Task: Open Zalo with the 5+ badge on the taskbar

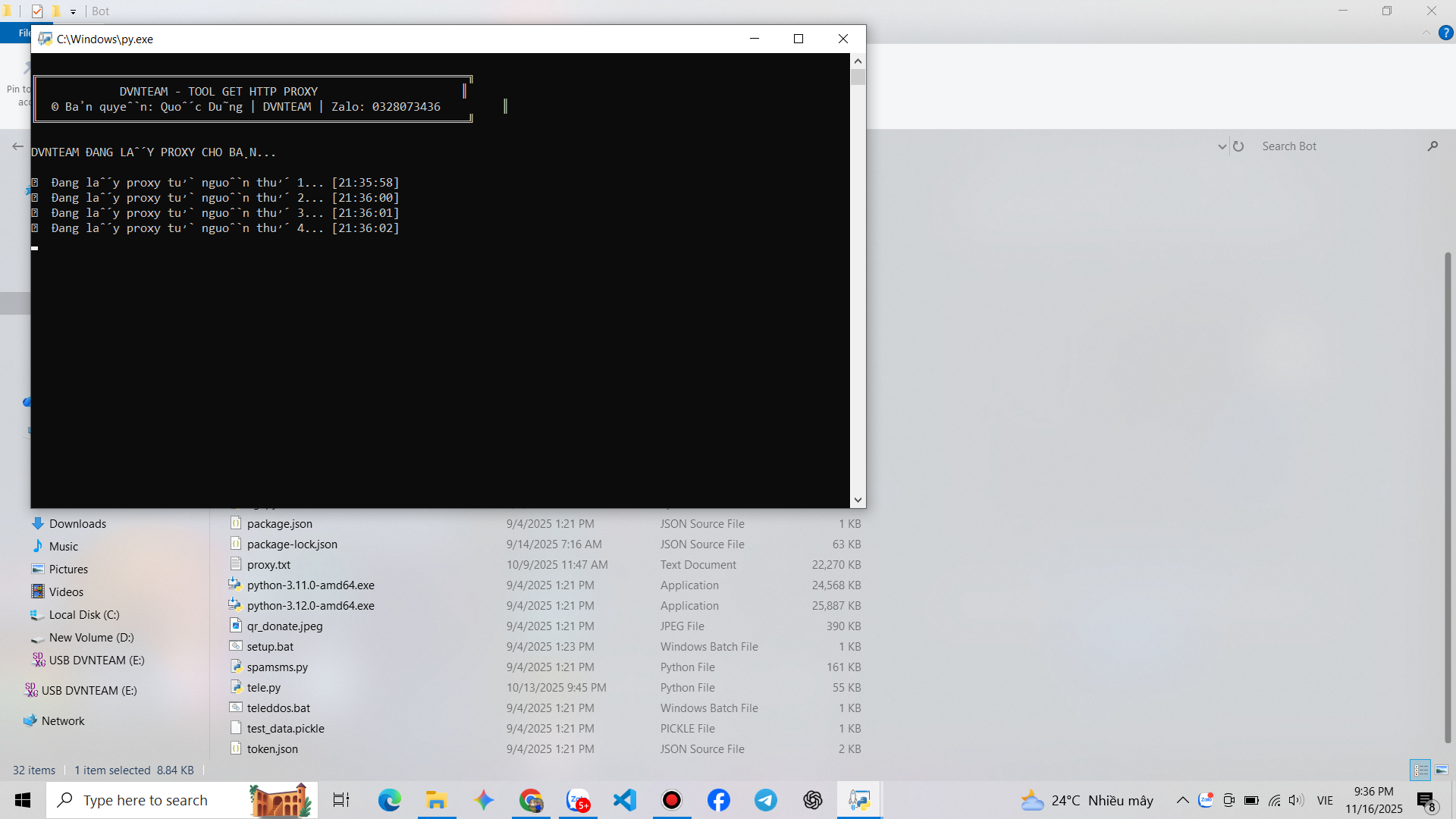Action: point(578,800)
